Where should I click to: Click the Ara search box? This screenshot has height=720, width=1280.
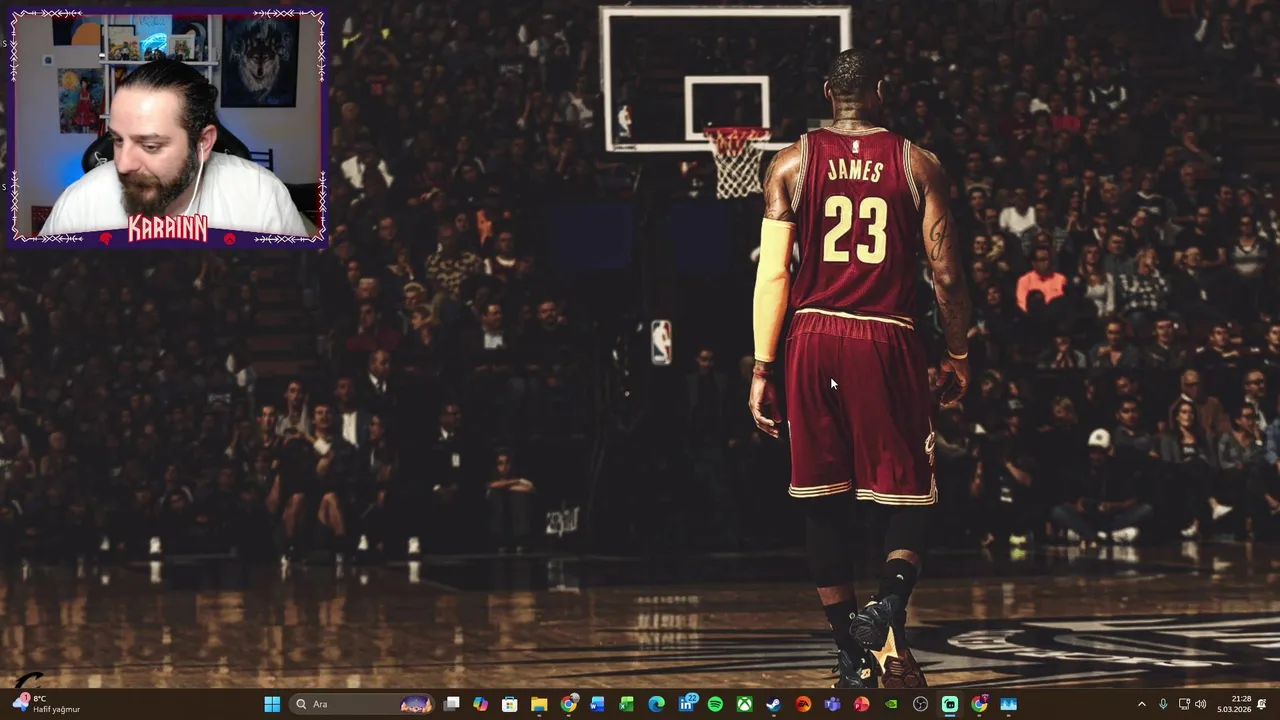pyautogui.click(x=362, y=704)
